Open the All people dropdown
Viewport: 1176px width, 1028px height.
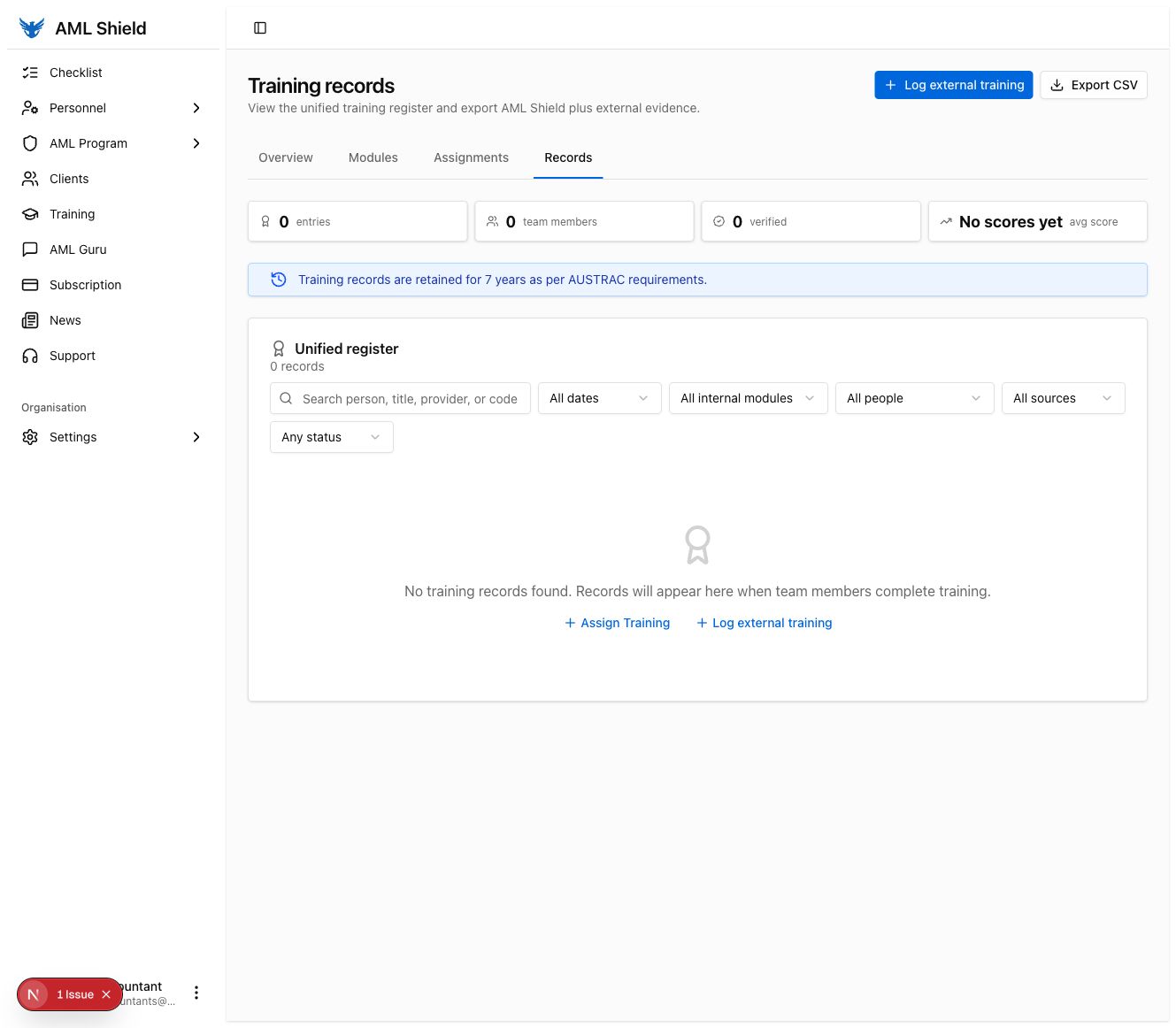pyautogui.click(x=914, y=398)
